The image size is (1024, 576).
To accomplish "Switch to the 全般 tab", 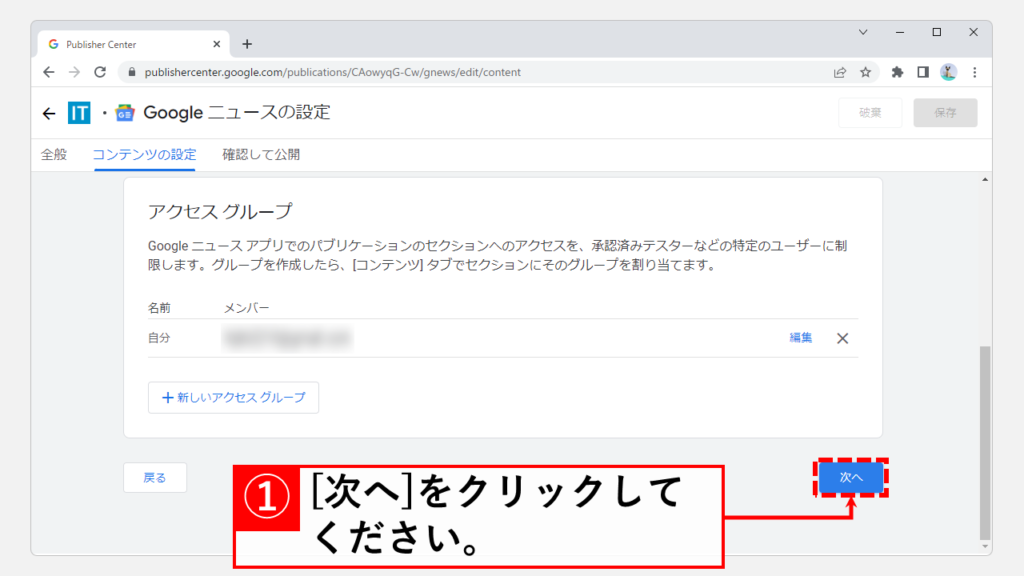I will (54, 155).
